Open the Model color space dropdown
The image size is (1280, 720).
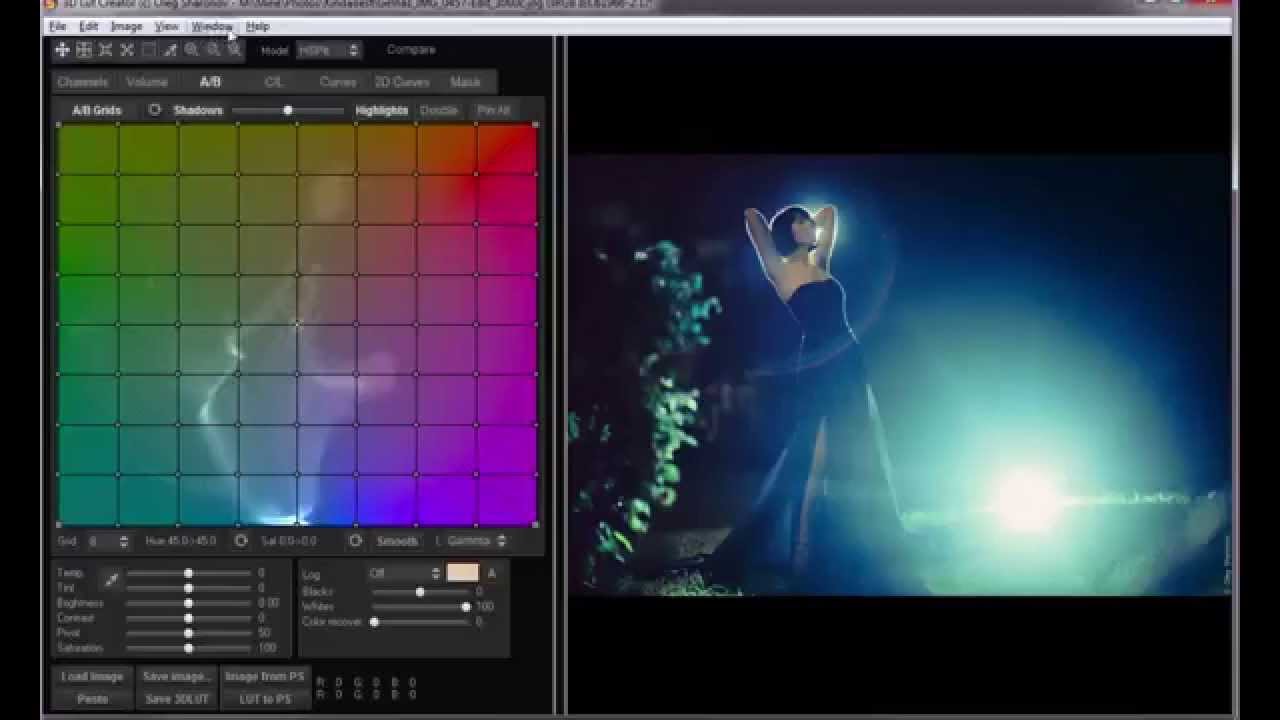pyautogui.click(x=328, y=50)
